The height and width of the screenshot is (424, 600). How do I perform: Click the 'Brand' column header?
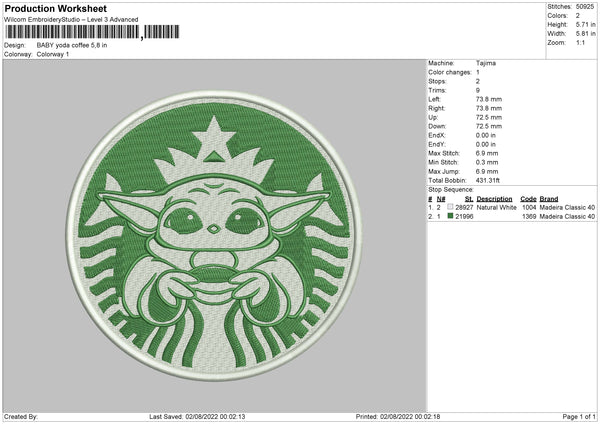549,199
